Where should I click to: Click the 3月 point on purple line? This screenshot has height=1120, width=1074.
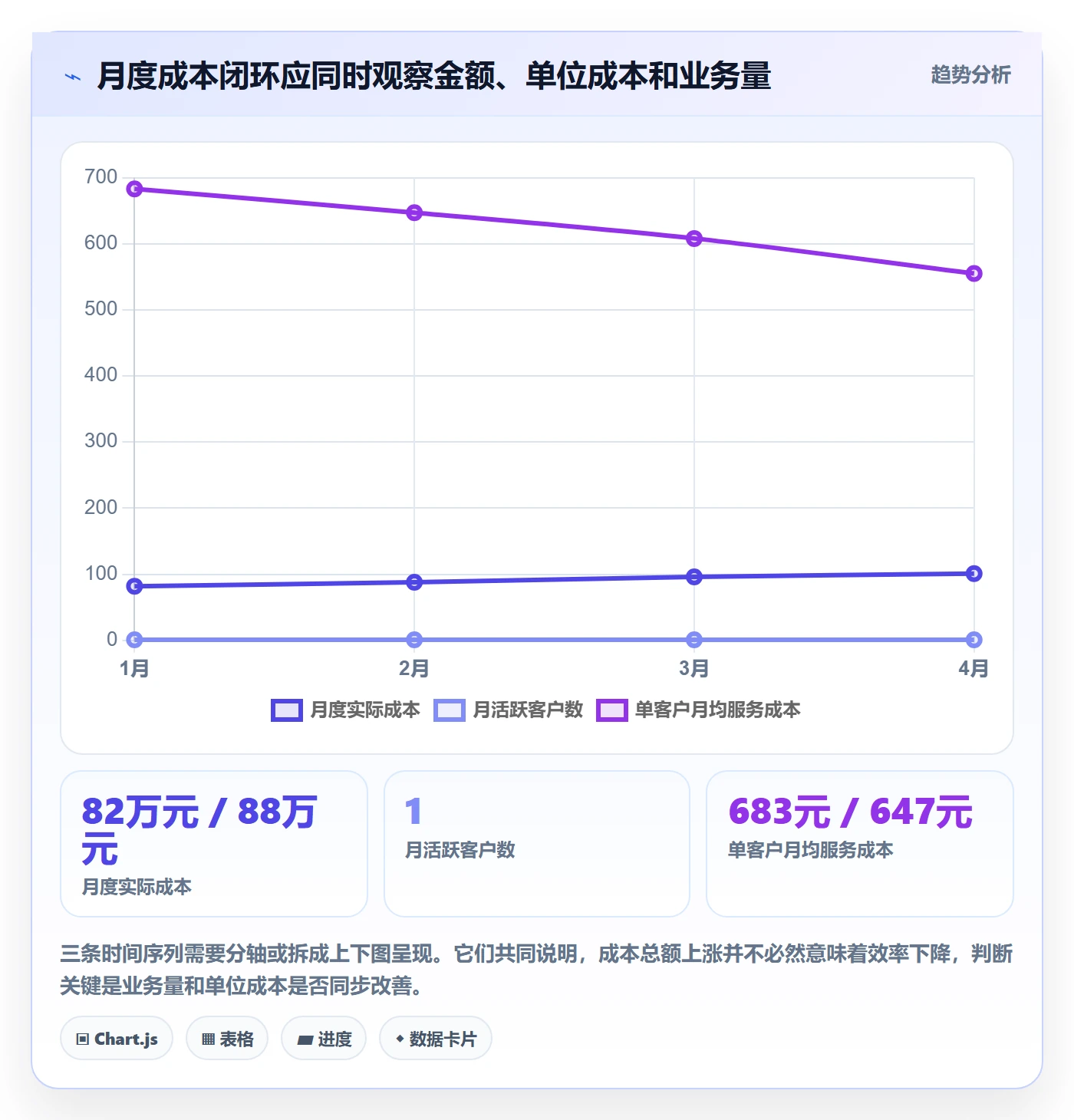[x=694, y=239]
